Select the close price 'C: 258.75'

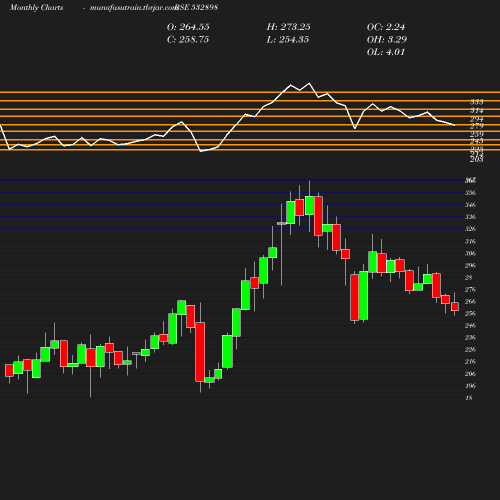188,40
